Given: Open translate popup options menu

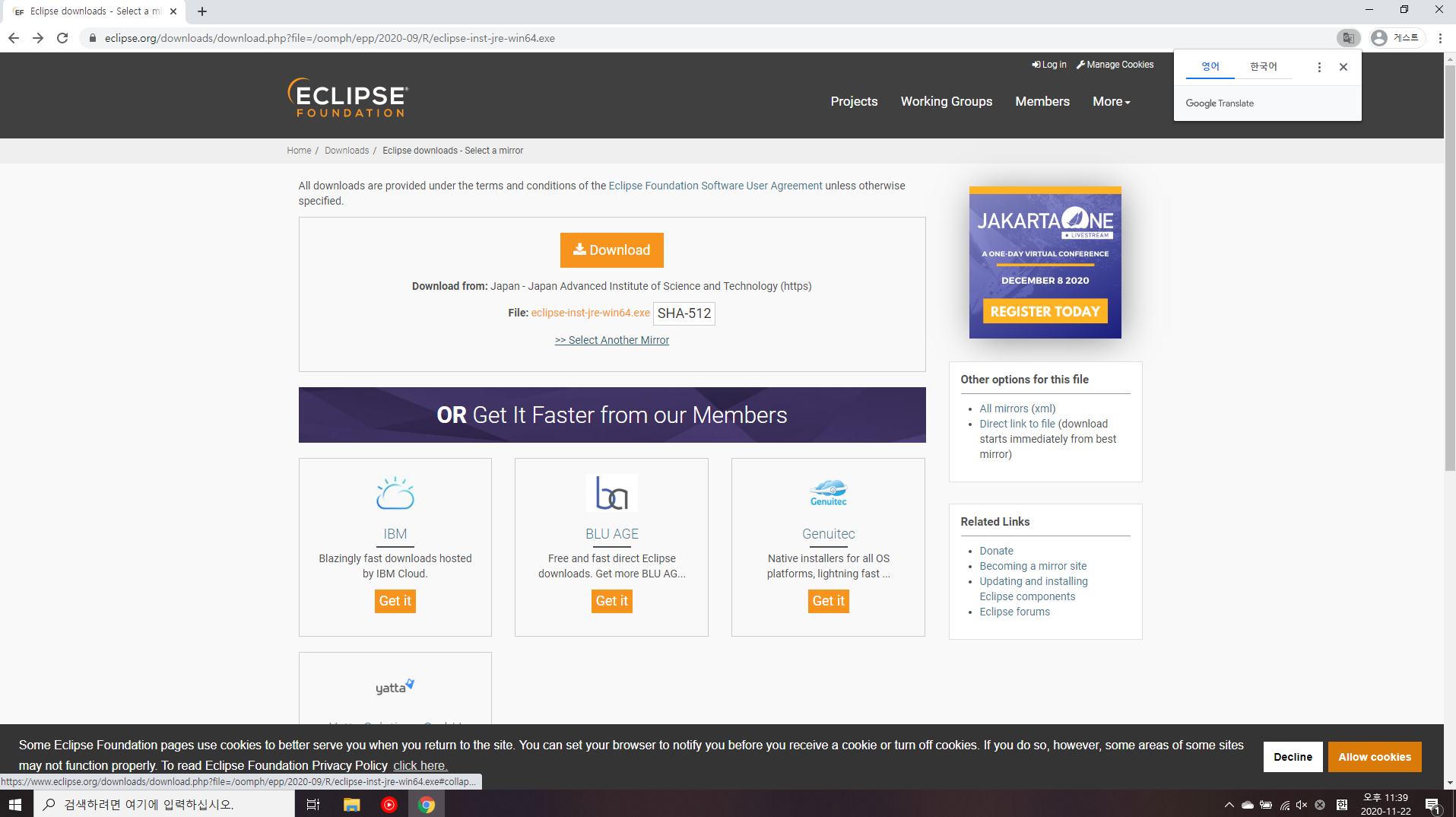Looking at the screenshot, I should point(1319,67).
